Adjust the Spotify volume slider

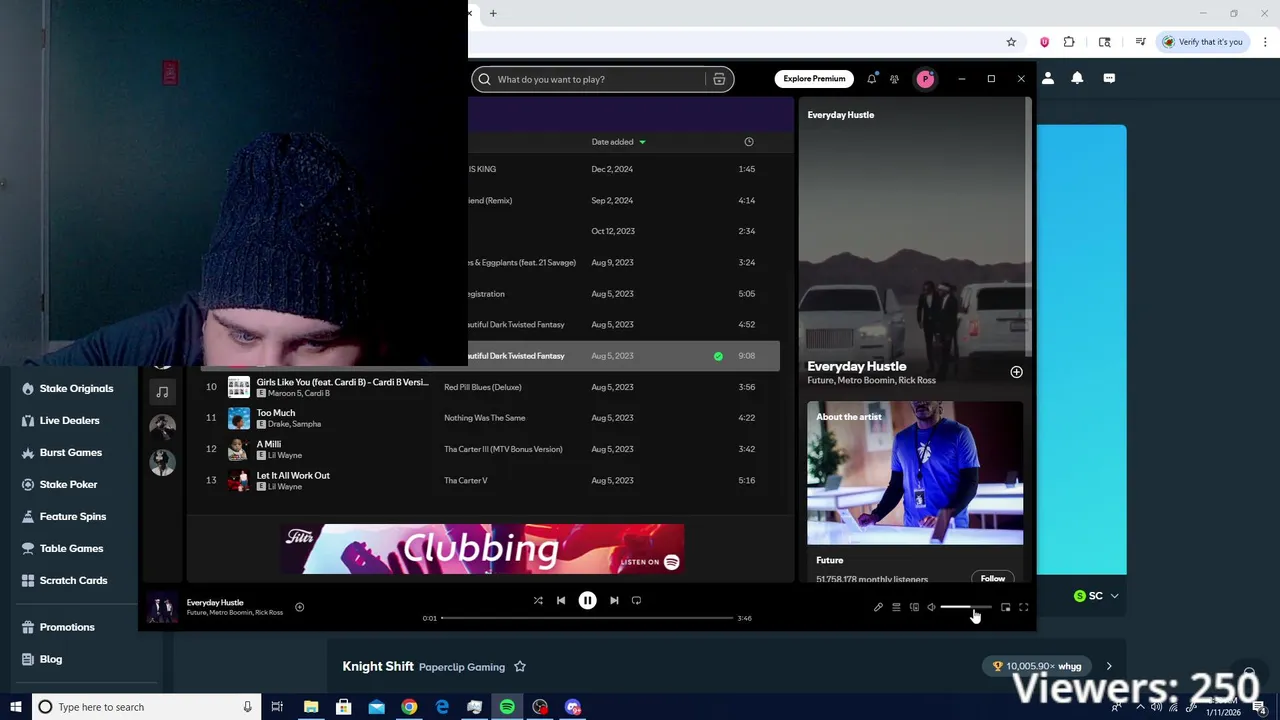point(966,607)
